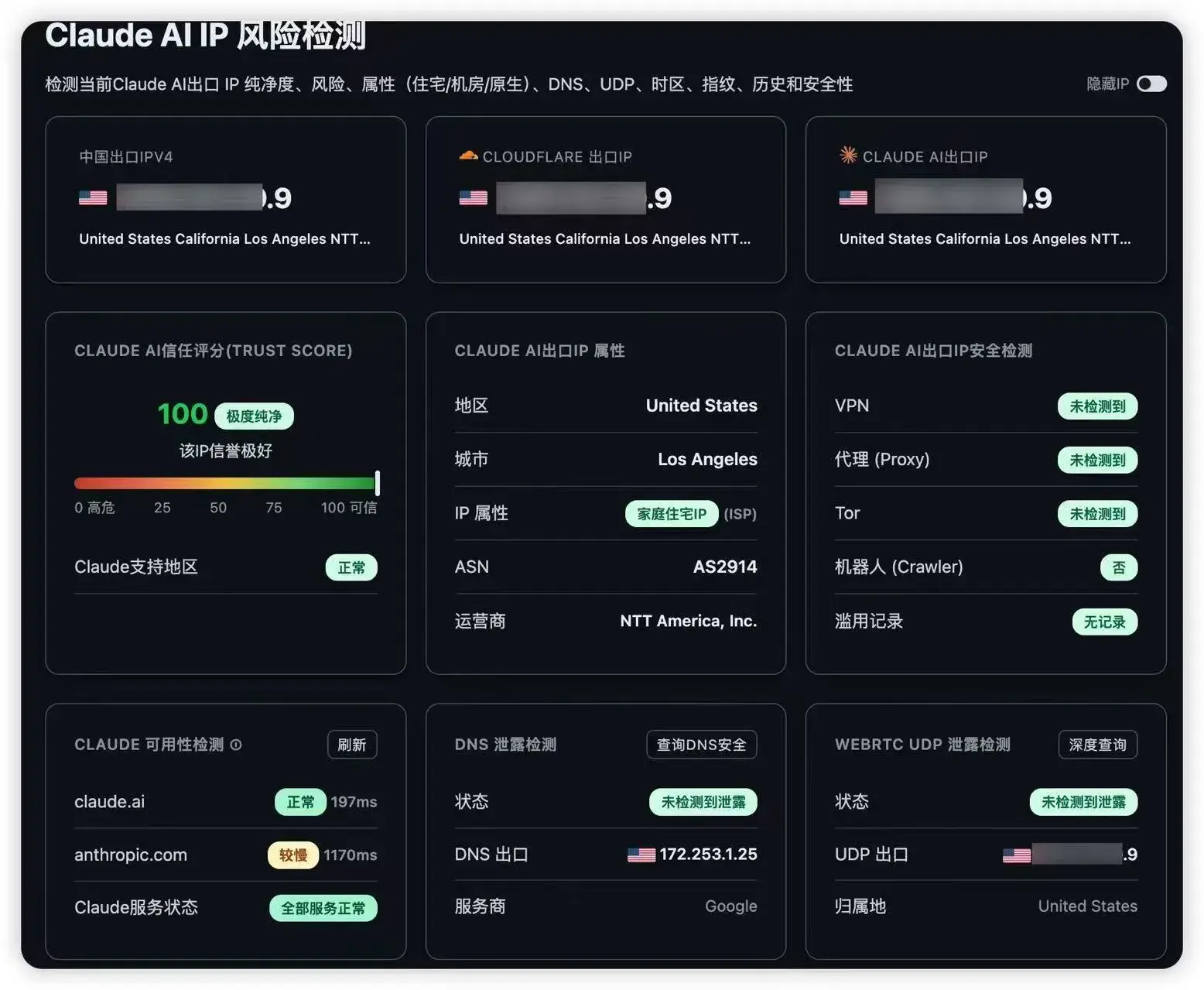1204x990 pixels.
Task: Click the (ISP) label beside 家庭住宅IP
Action: [741, 514]
